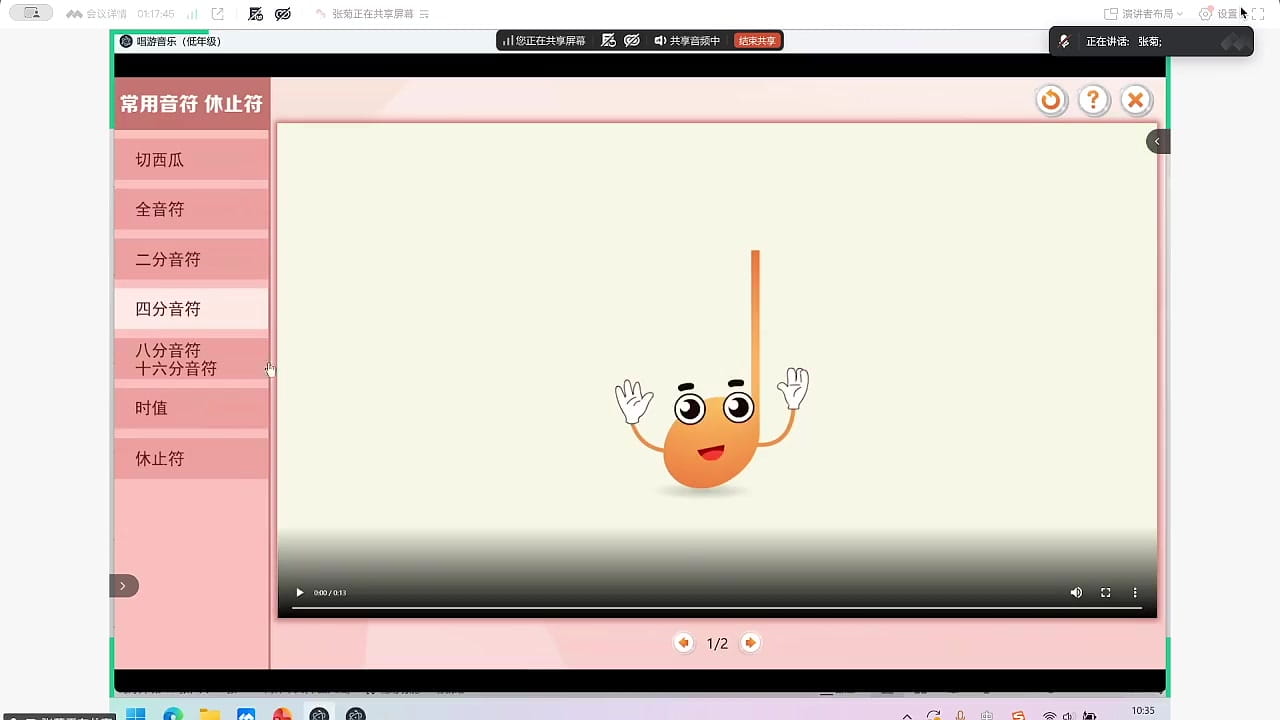This screenshot has height=720, width=1280.
Task: Mute the video using the speaker icon
Action: click(1076, 593)
